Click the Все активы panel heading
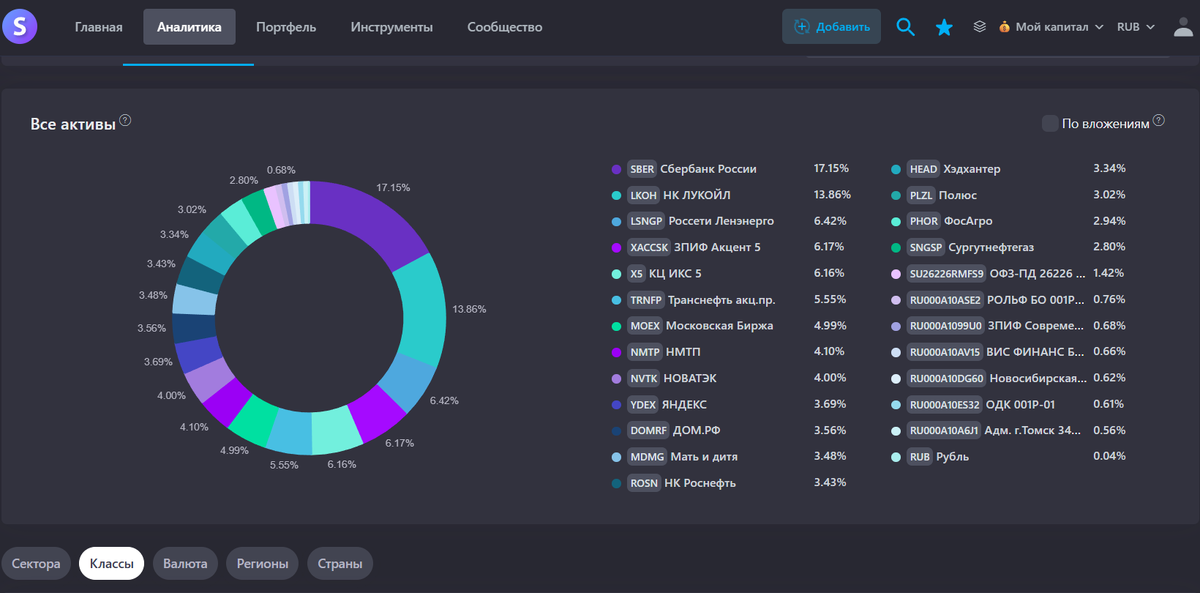 72,124
